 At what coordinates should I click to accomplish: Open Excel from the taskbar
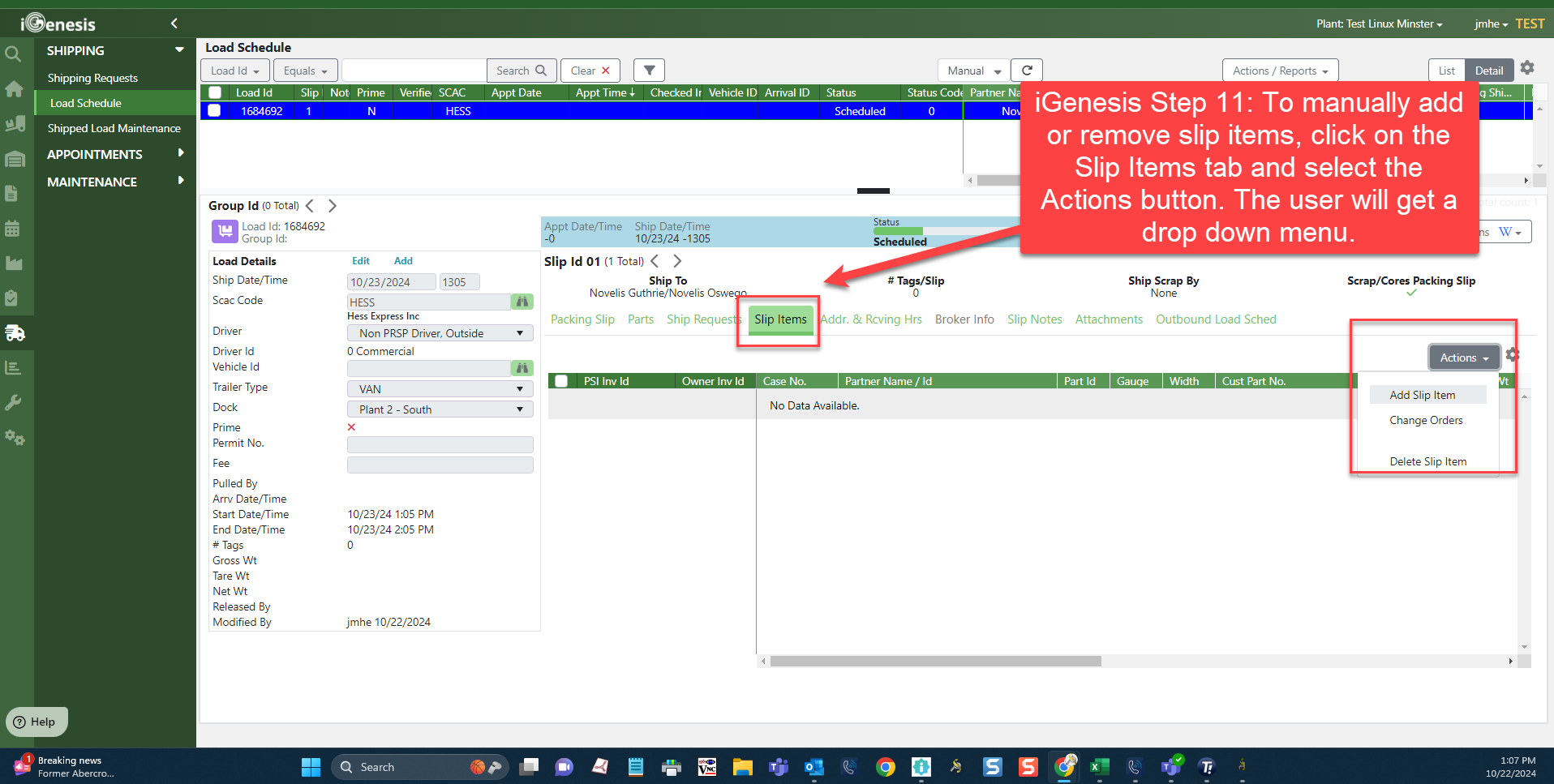point(1099,767)
